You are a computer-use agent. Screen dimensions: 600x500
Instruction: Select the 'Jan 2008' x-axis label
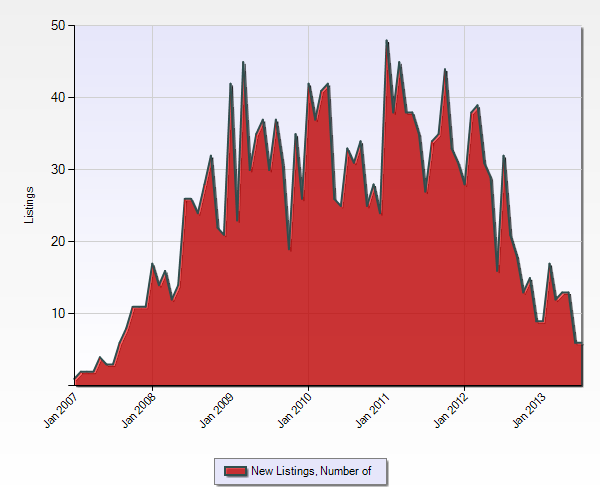point(138,411)
